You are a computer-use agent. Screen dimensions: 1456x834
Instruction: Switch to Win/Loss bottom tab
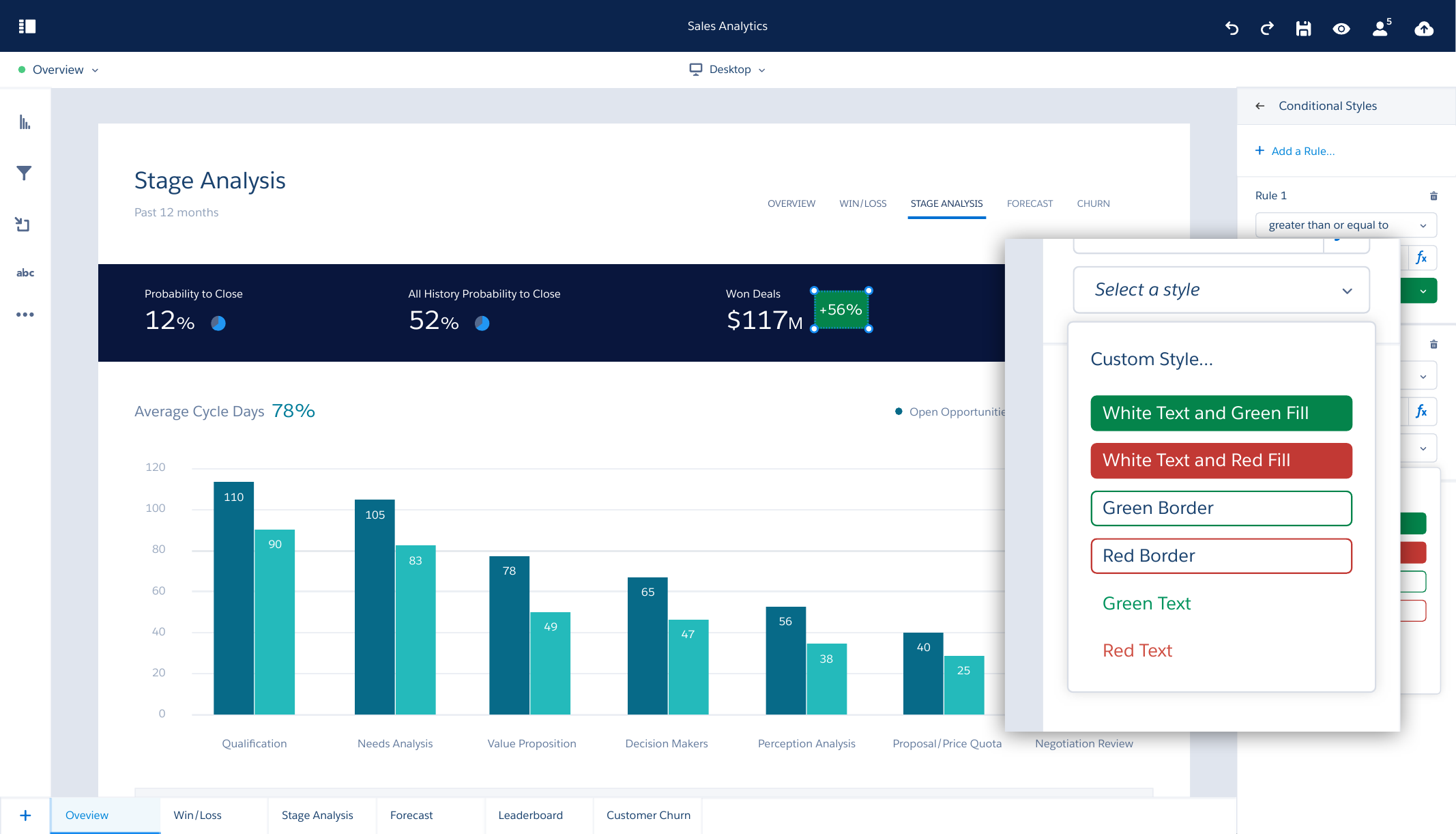coord(214,816)
